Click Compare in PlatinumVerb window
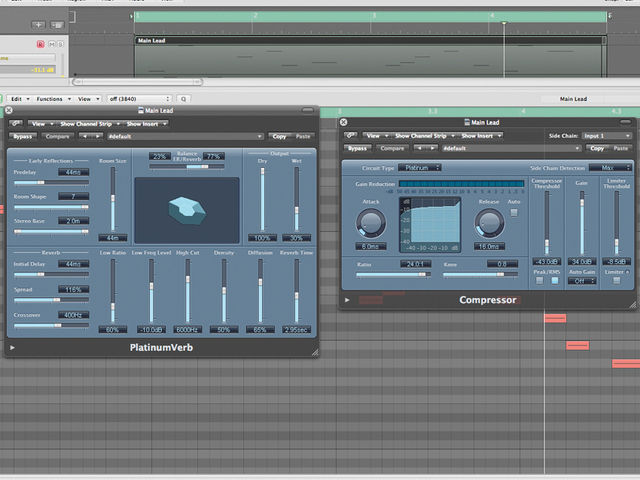The height and width of the screenshot is (480, 640). pos(57,136)
